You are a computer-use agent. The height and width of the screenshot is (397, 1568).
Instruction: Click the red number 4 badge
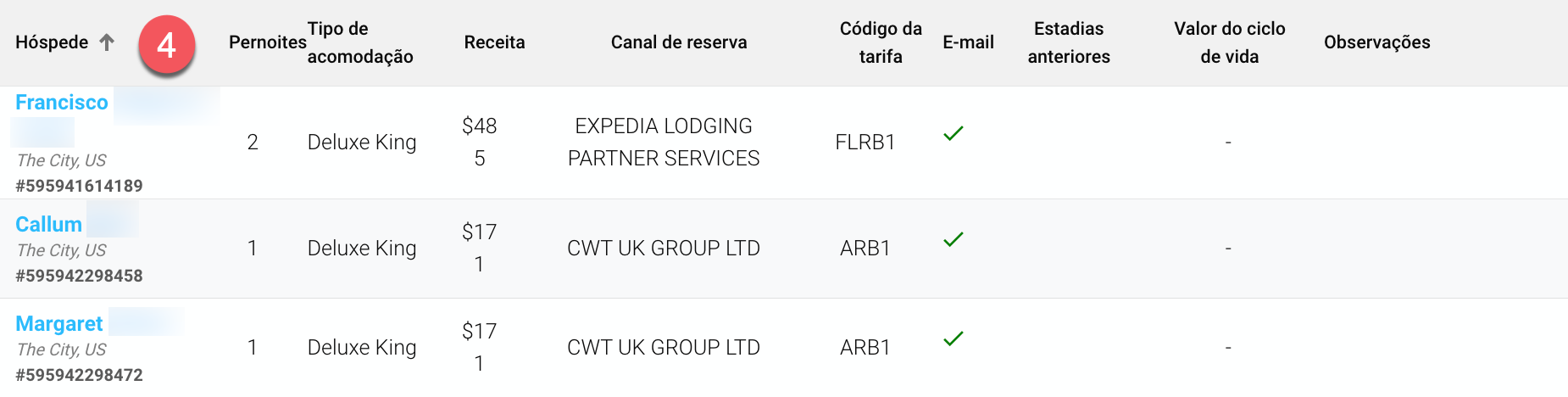pyautogui.click(x=166, y=44)
